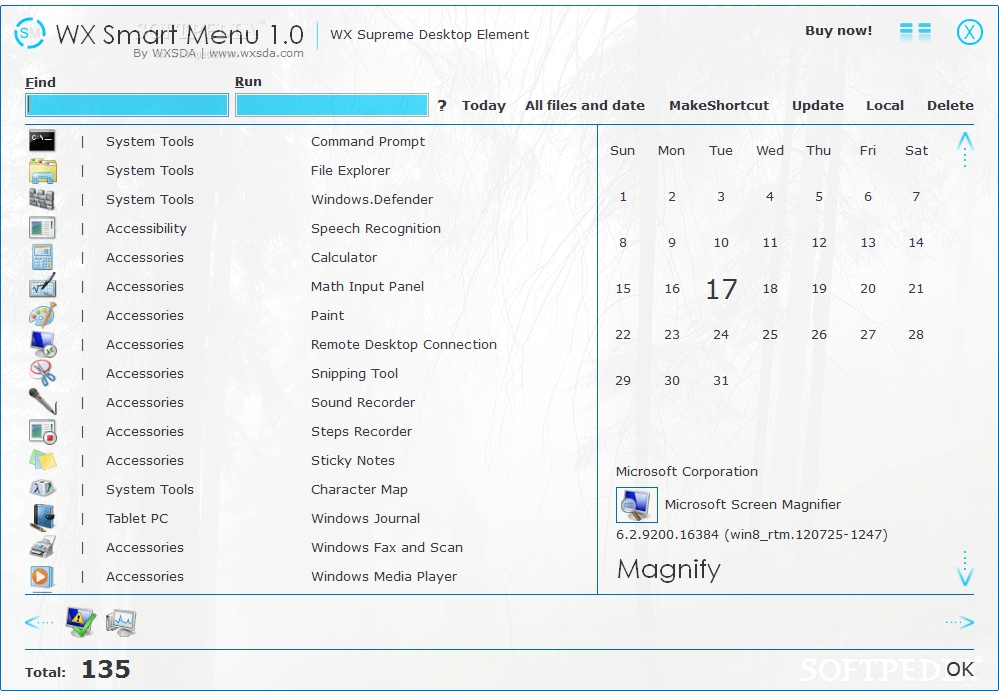Click Snipping Tool entry
999x691 pixels.
click(x=354, y=374)
